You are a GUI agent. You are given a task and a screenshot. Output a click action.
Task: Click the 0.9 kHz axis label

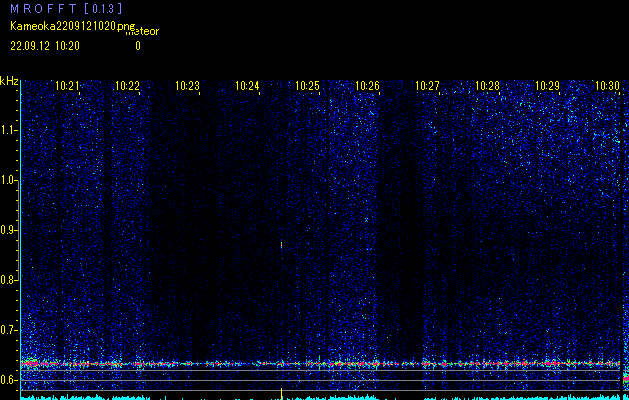tap(8, 230)
